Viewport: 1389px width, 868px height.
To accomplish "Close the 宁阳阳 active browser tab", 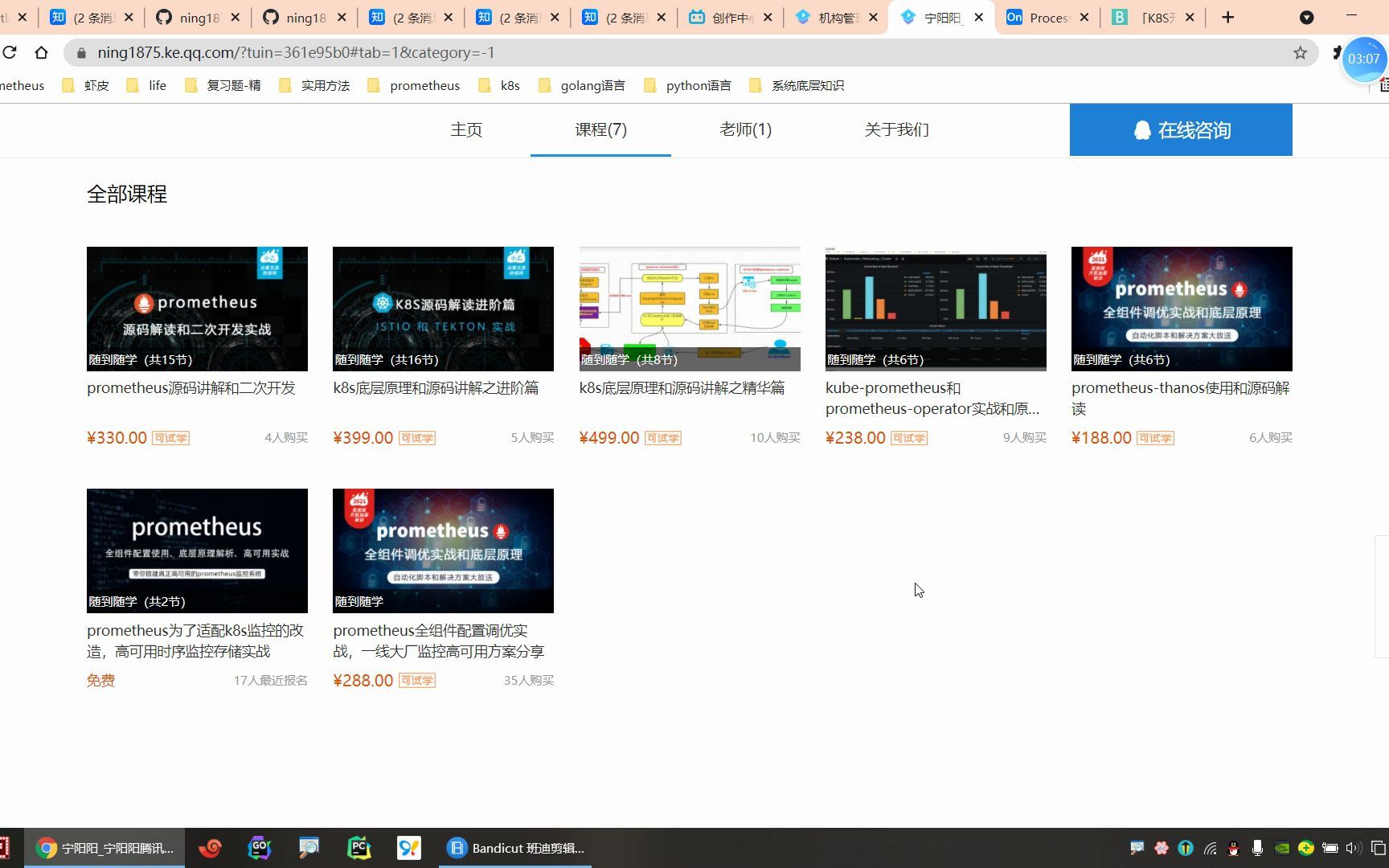I will (x=978, y=18).
